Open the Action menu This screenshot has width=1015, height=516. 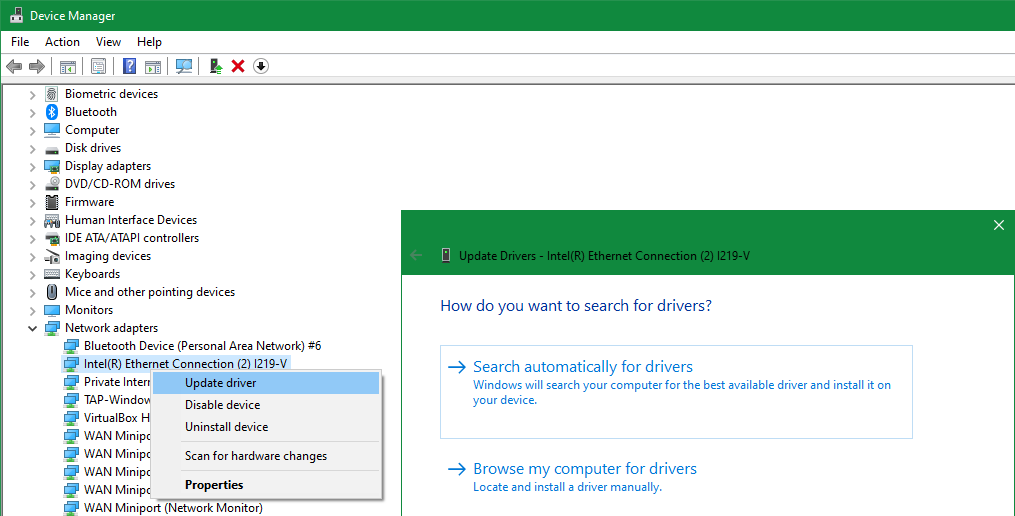(x=62, y=42)
